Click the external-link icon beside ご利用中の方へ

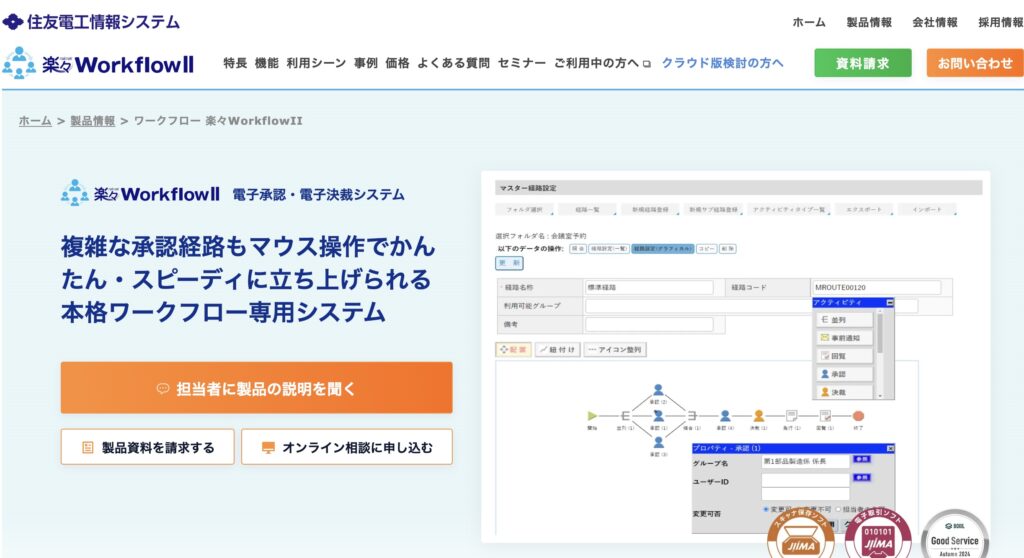(x=647, y=64)
